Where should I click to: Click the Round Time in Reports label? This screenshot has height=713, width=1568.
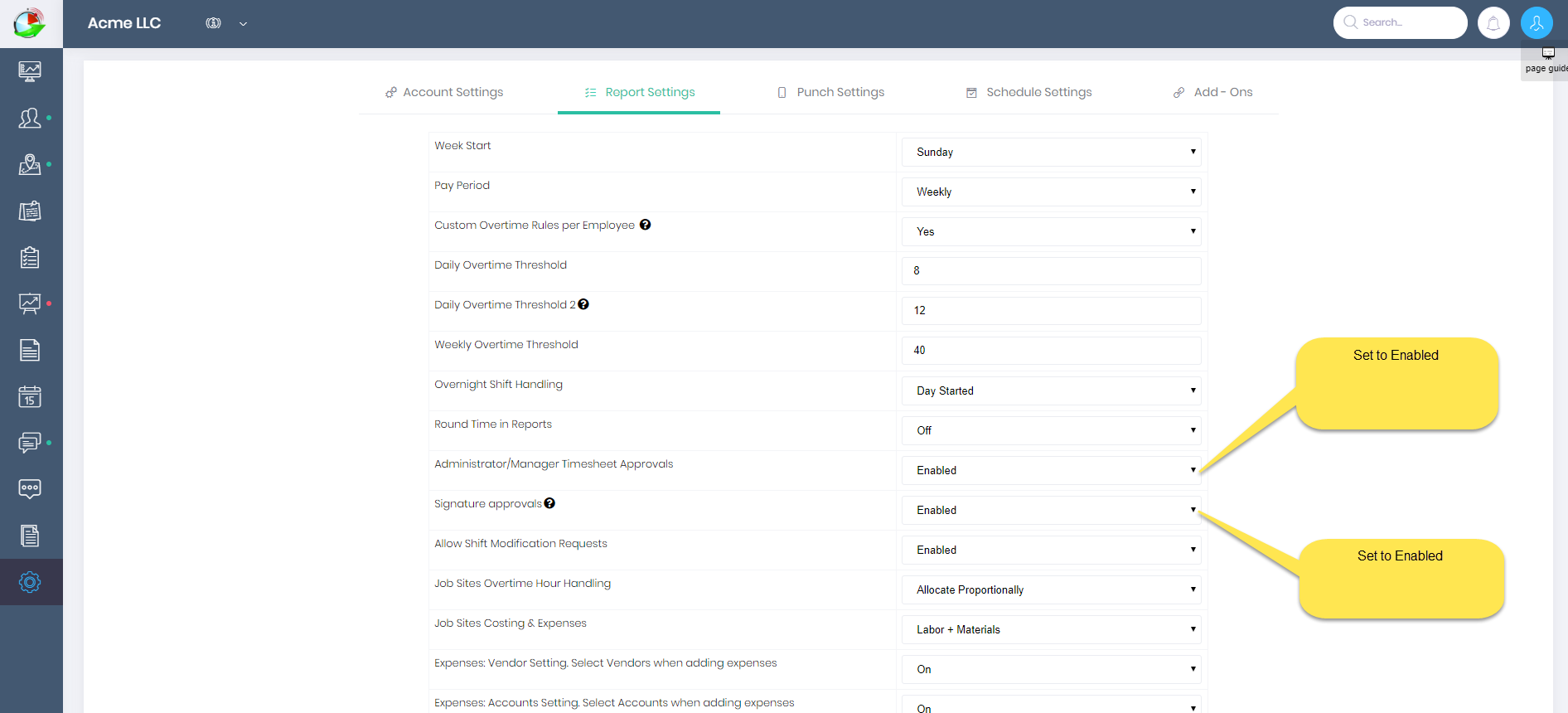[493, 424]
